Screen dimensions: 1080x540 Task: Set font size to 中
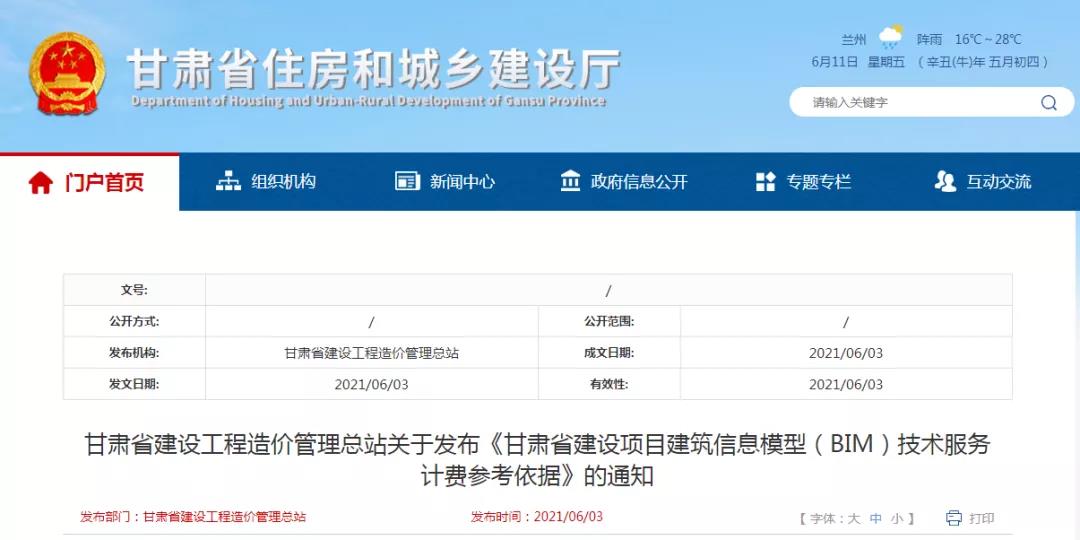click(875, 519)
